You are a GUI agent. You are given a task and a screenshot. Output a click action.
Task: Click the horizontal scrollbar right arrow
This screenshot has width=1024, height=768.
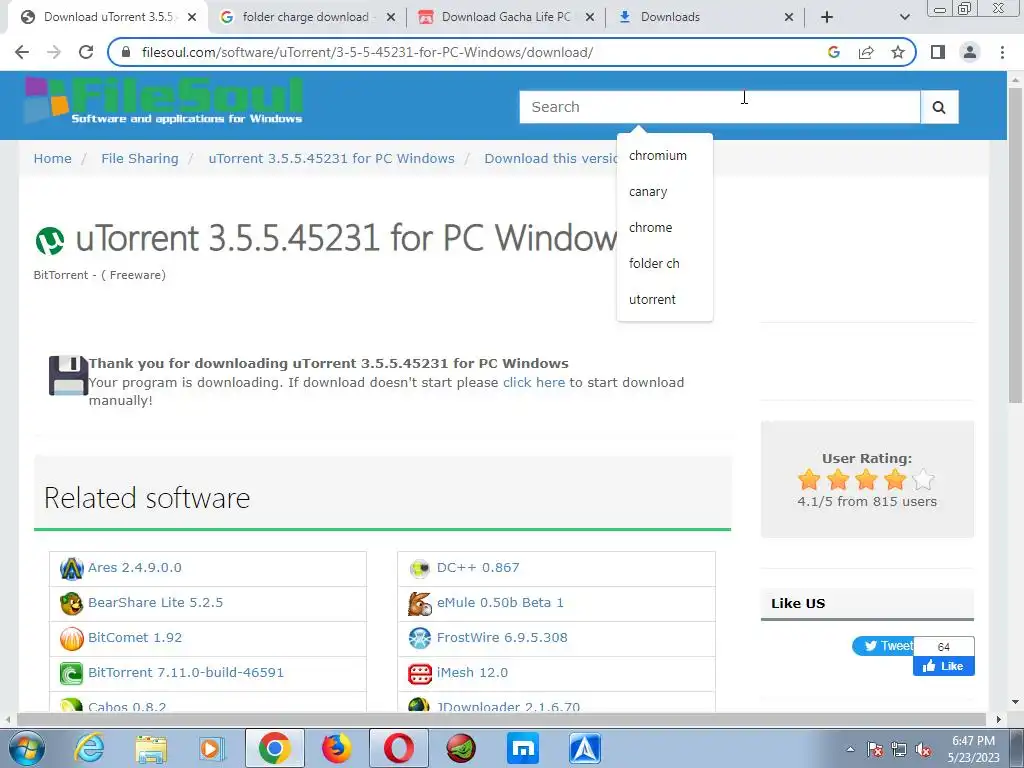[998, 720]
